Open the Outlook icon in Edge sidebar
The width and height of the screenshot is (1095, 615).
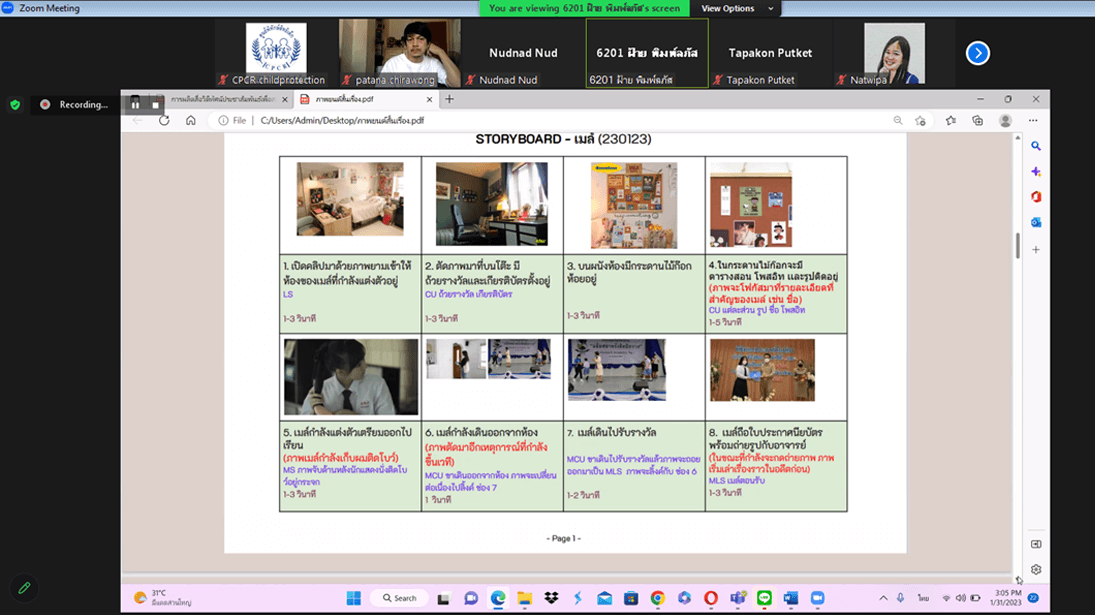point(1036,222)
